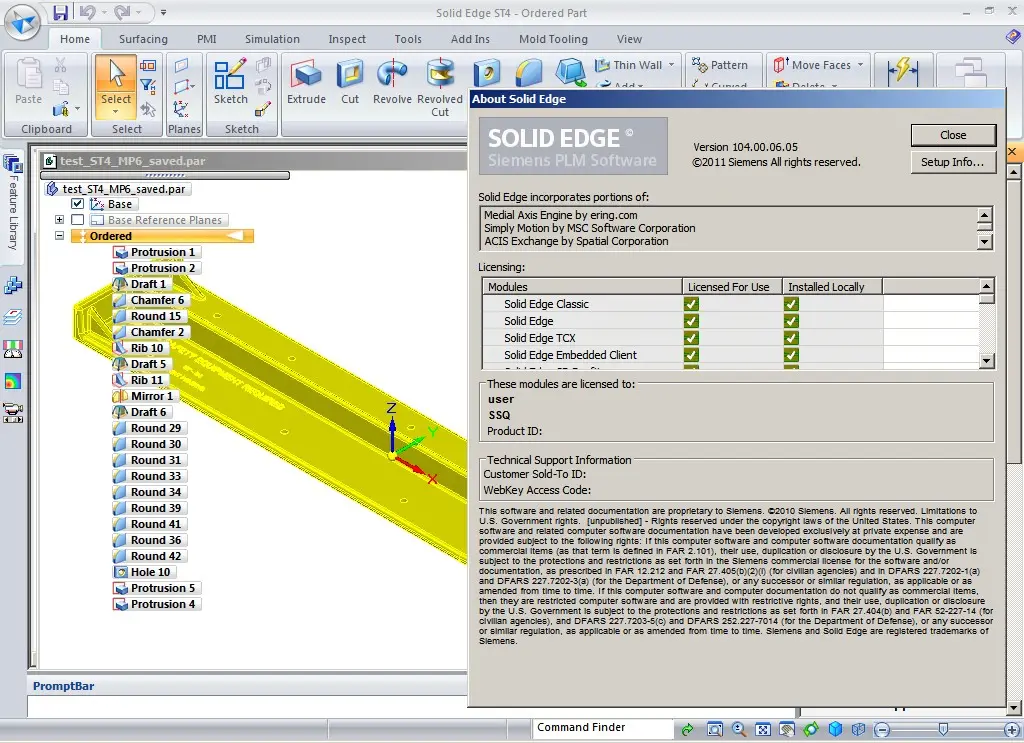
Task: Toggle Installed Locally for Solid Edge TCX
Action: pyautogui.click(x=791, y=338)
